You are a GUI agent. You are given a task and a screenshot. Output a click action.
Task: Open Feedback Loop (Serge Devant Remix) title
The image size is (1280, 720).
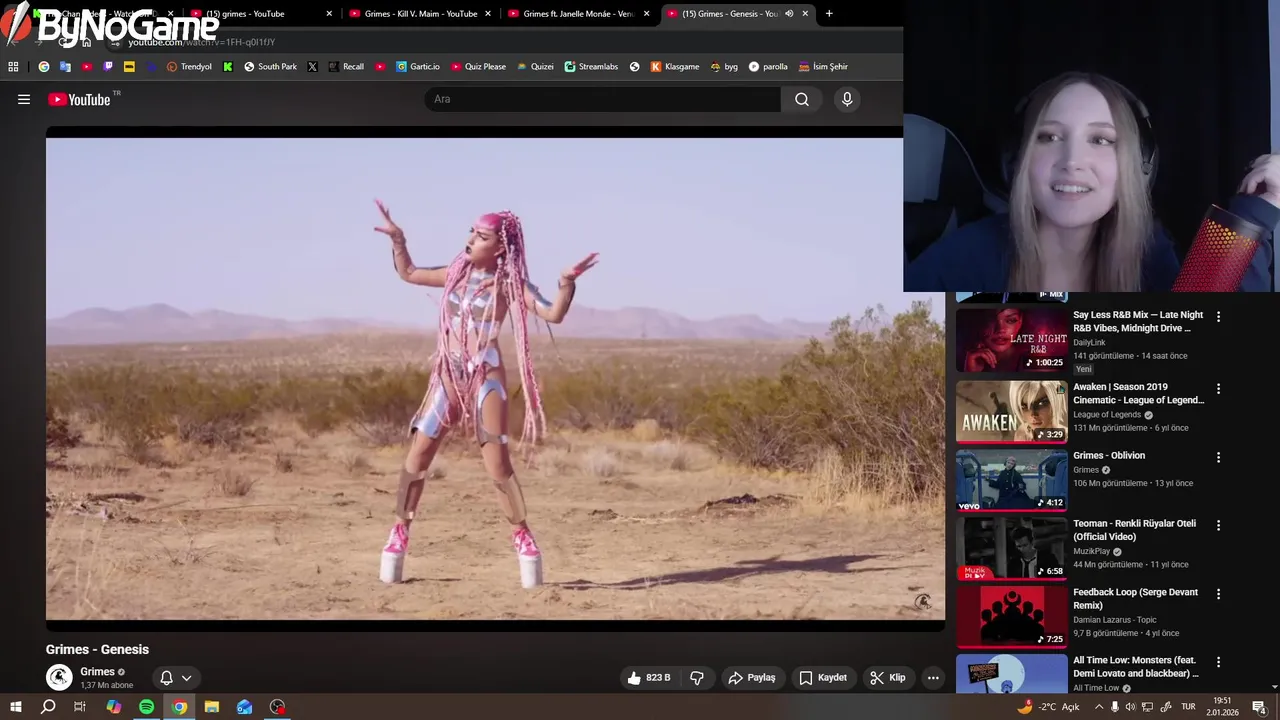[x=1135, y=599]
